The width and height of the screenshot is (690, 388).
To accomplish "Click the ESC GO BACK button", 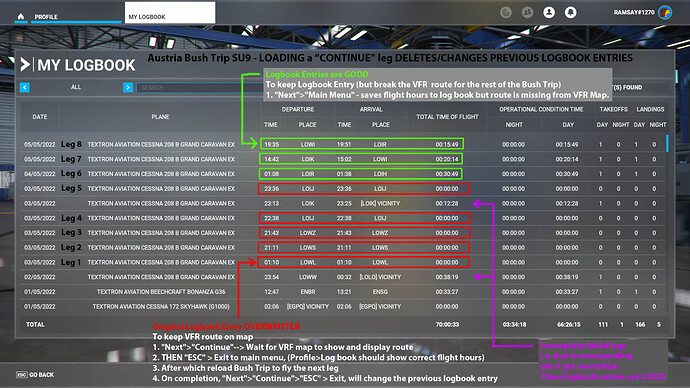I will tap(35, 375).
